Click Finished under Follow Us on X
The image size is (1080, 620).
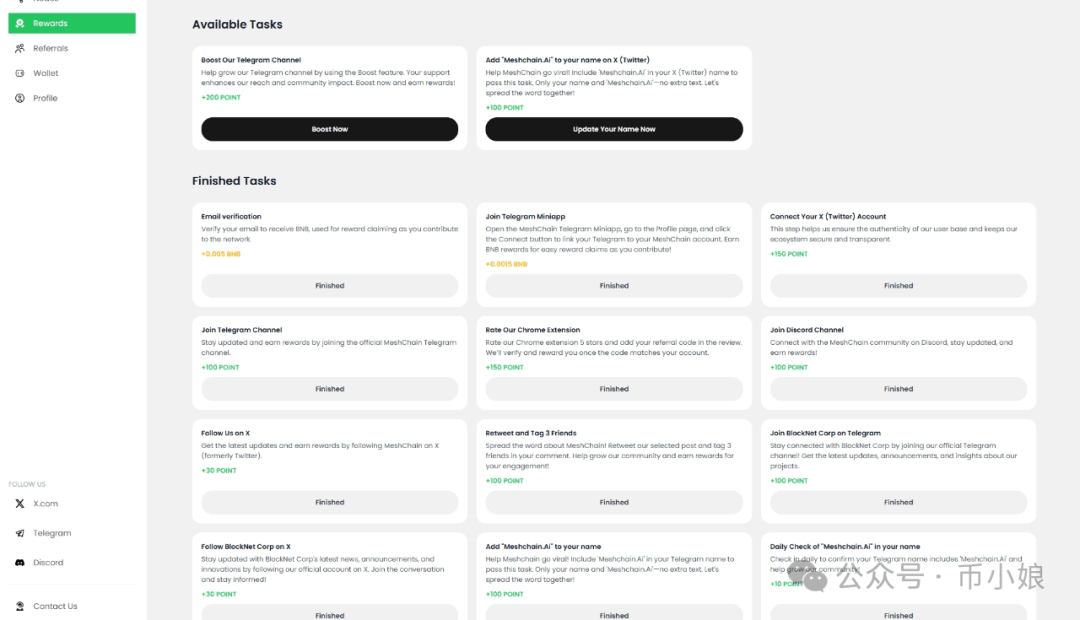pyautogui.click(x=329, y=502)
